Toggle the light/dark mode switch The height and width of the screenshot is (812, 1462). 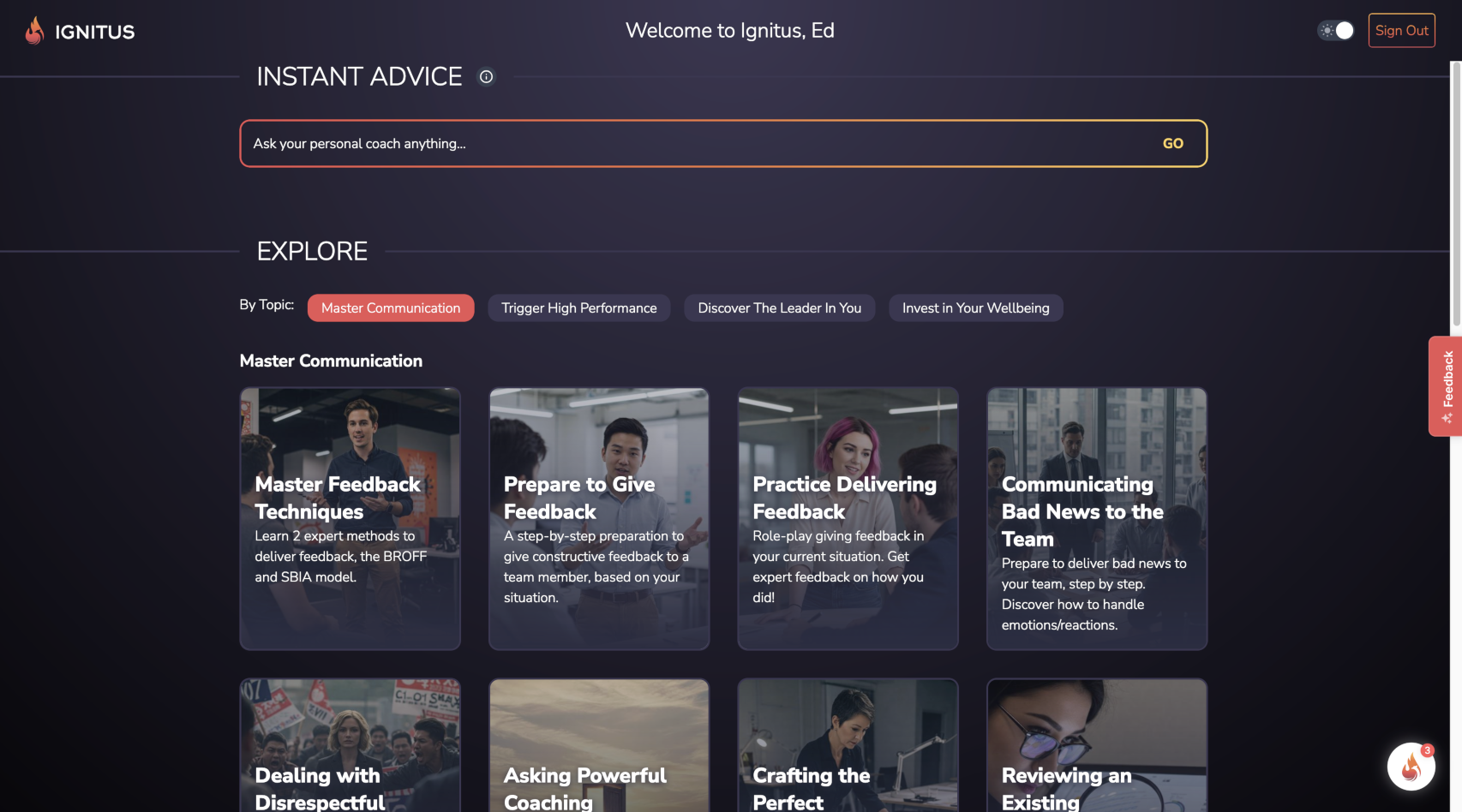point(1335,31)
